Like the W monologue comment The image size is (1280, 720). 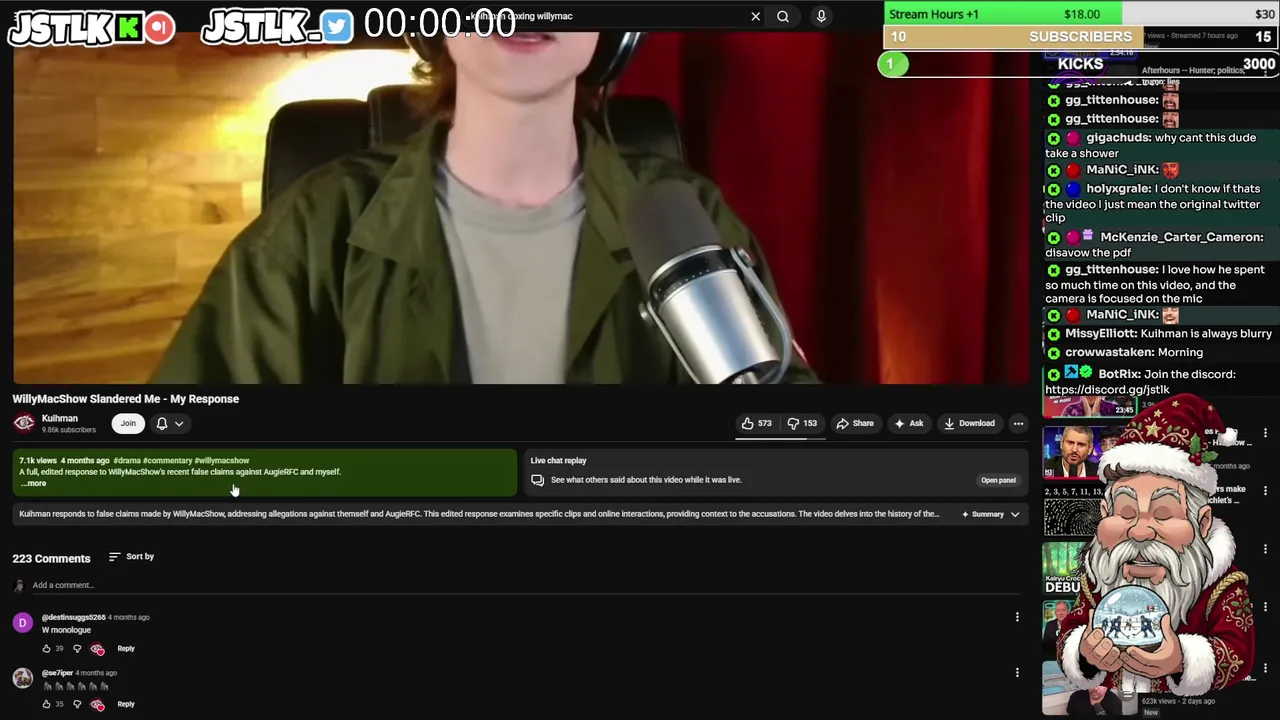coord(46,649)
